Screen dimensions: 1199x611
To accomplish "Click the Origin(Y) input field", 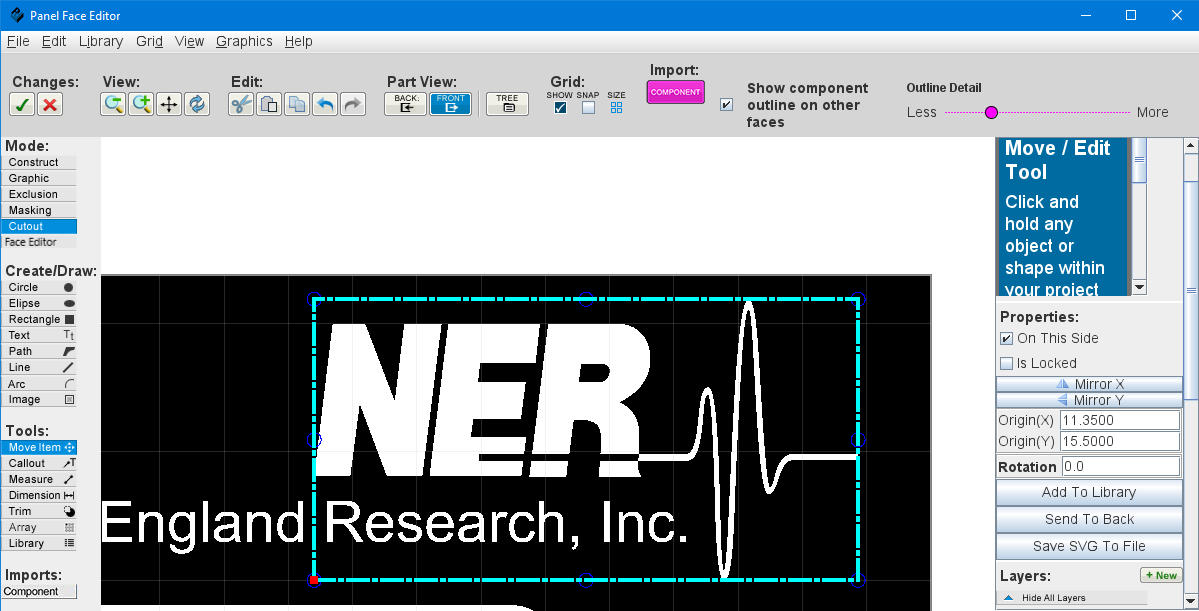I will click(1120, 441).
